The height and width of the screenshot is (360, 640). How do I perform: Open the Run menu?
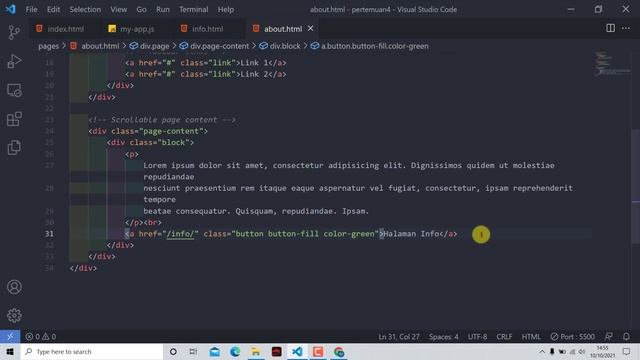163,9
